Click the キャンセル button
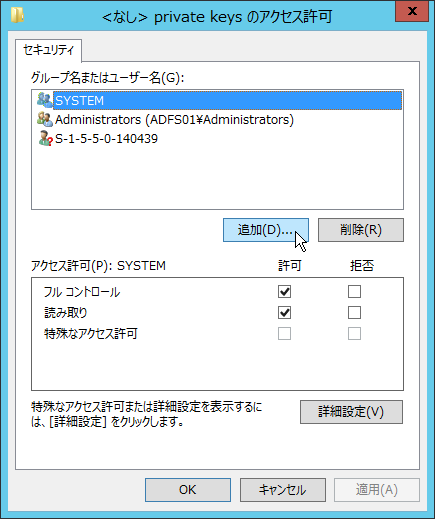 tap(283, 490)
